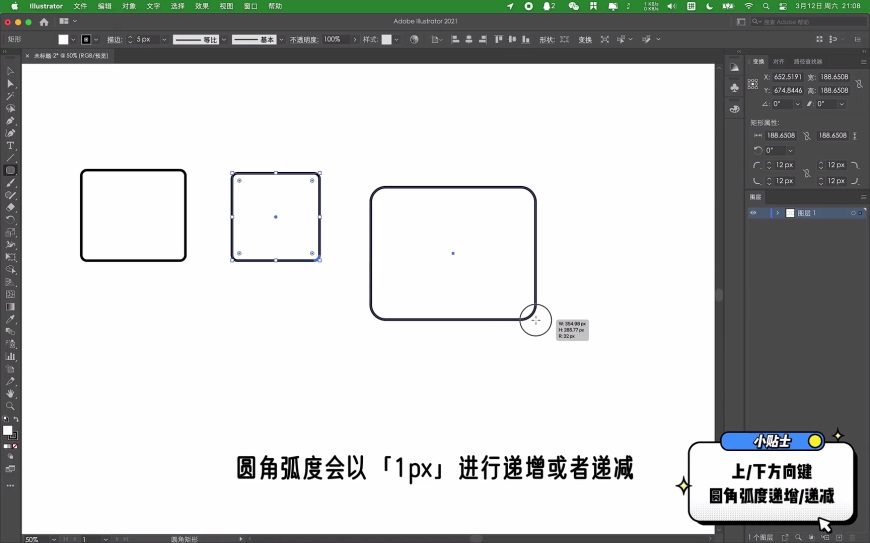Open the Edit Toolbar three-dots menu
Image resolution: width=870 pixels, height=543 pixels.
pyautogui.click(x=10, y=486)
